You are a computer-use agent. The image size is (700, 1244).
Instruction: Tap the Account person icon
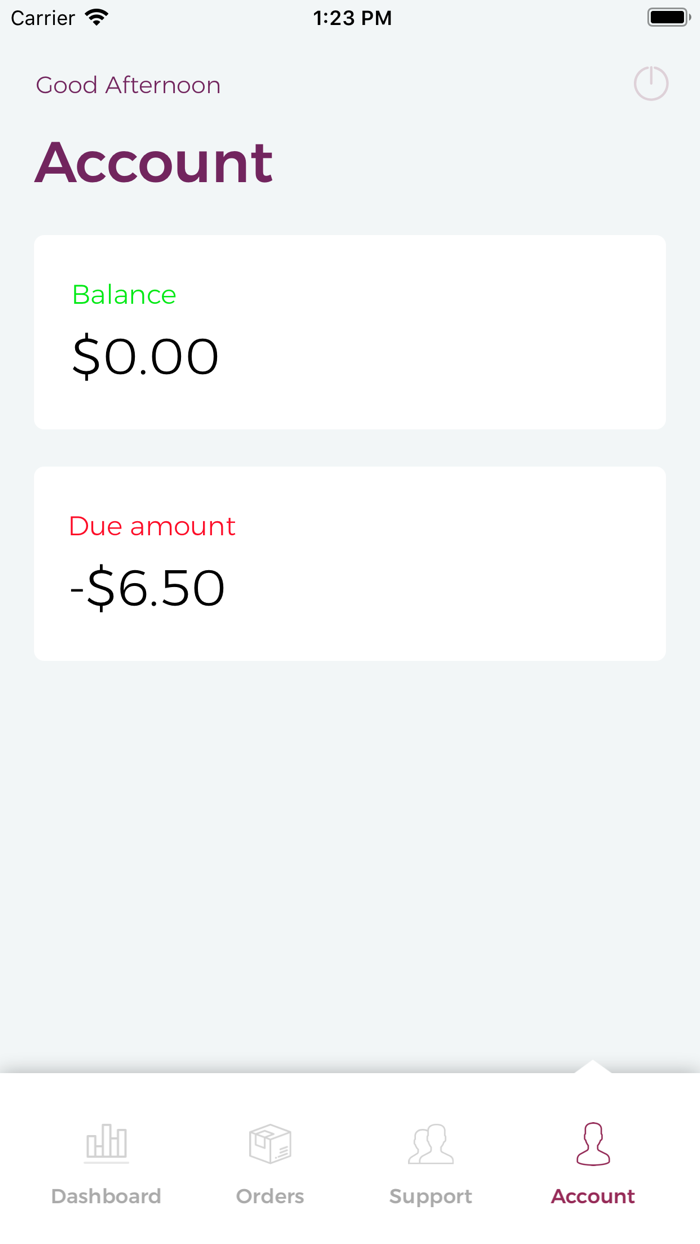pyautogui.click(x=593, y=1144)
